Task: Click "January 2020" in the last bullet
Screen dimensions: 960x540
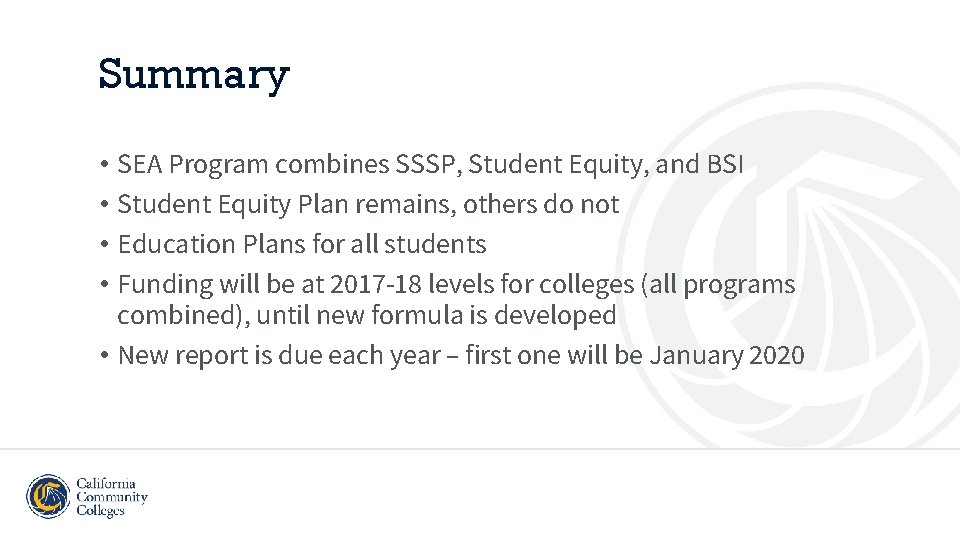Action: (x=727, y=355)
